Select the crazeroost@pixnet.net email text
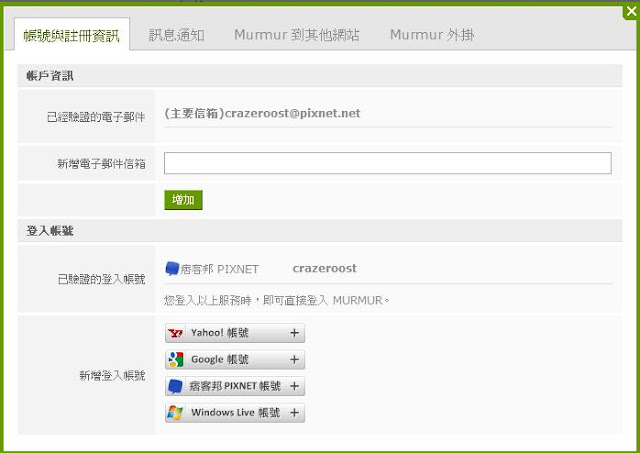Viewport: 640px width, 453px height. (x=293, y=113)
